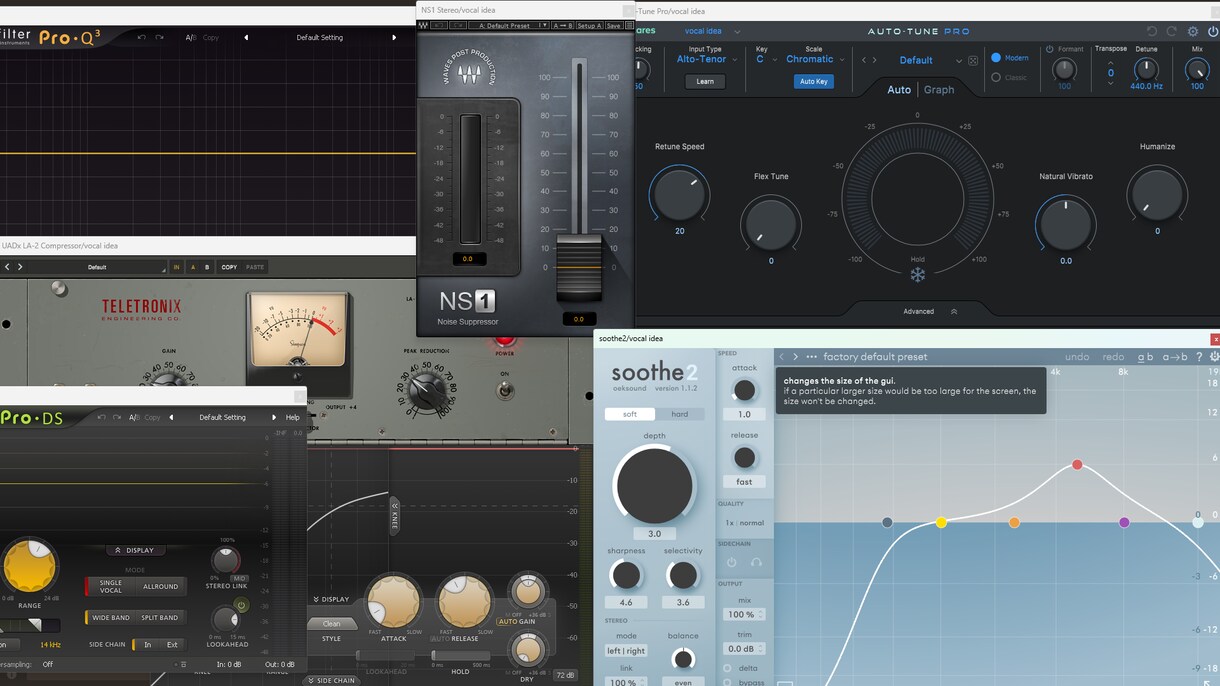Select Classic mode in Auto-Tune Pro

[x=1008, y=77]
